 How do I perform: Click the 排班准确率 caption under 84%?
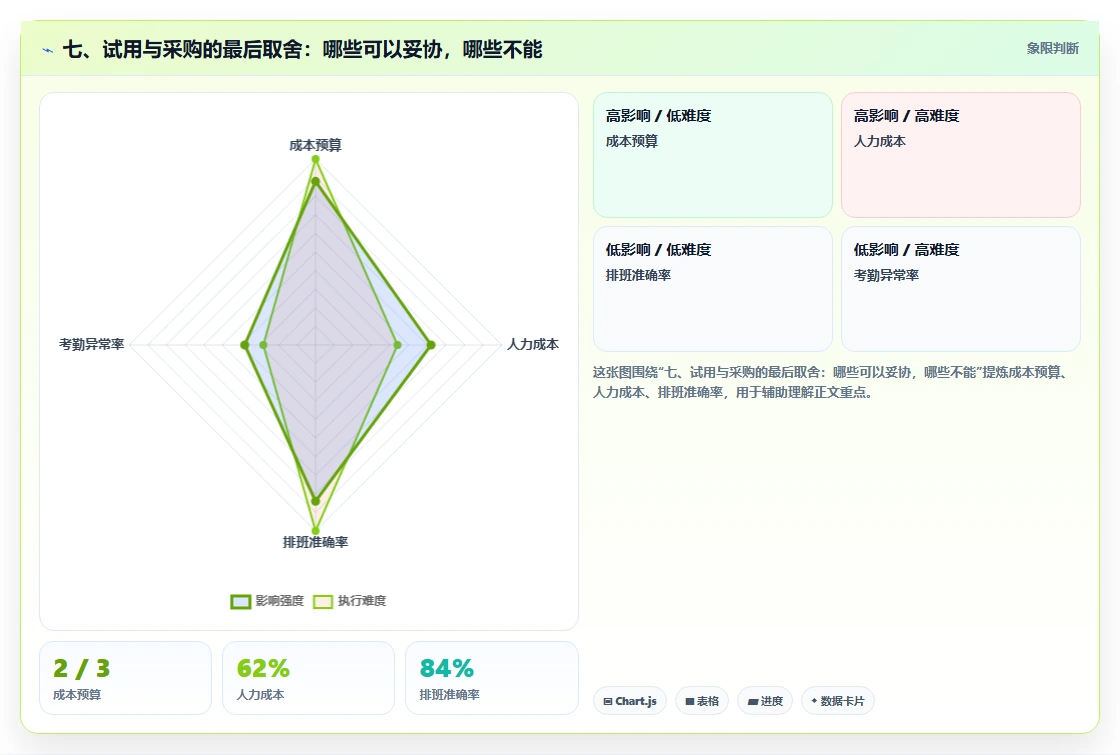coord(449,694)
